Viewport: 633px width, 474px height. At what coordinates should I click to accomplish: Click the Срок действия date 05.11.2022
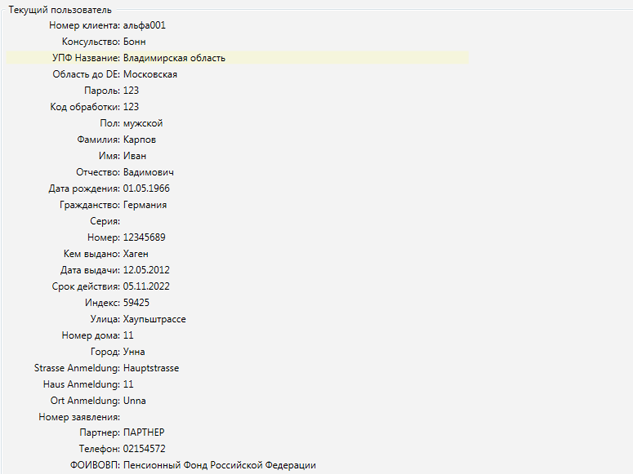click(x=147, y=287)
